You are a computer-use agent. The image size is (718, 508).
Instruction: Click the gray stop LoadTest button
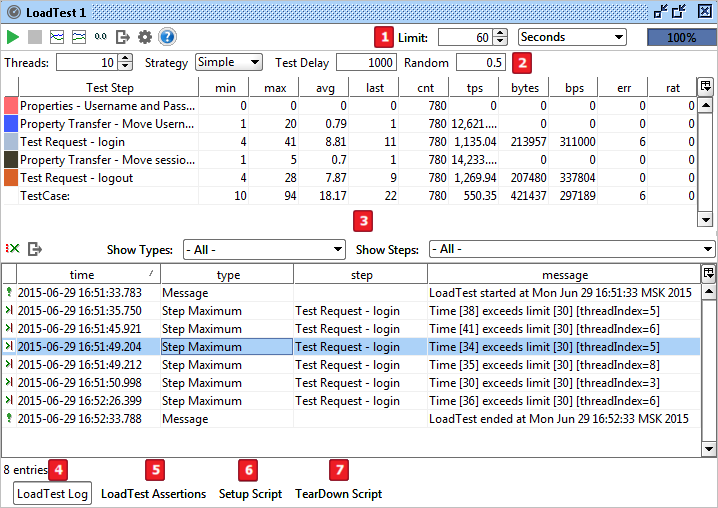click(x=35, y=37)
